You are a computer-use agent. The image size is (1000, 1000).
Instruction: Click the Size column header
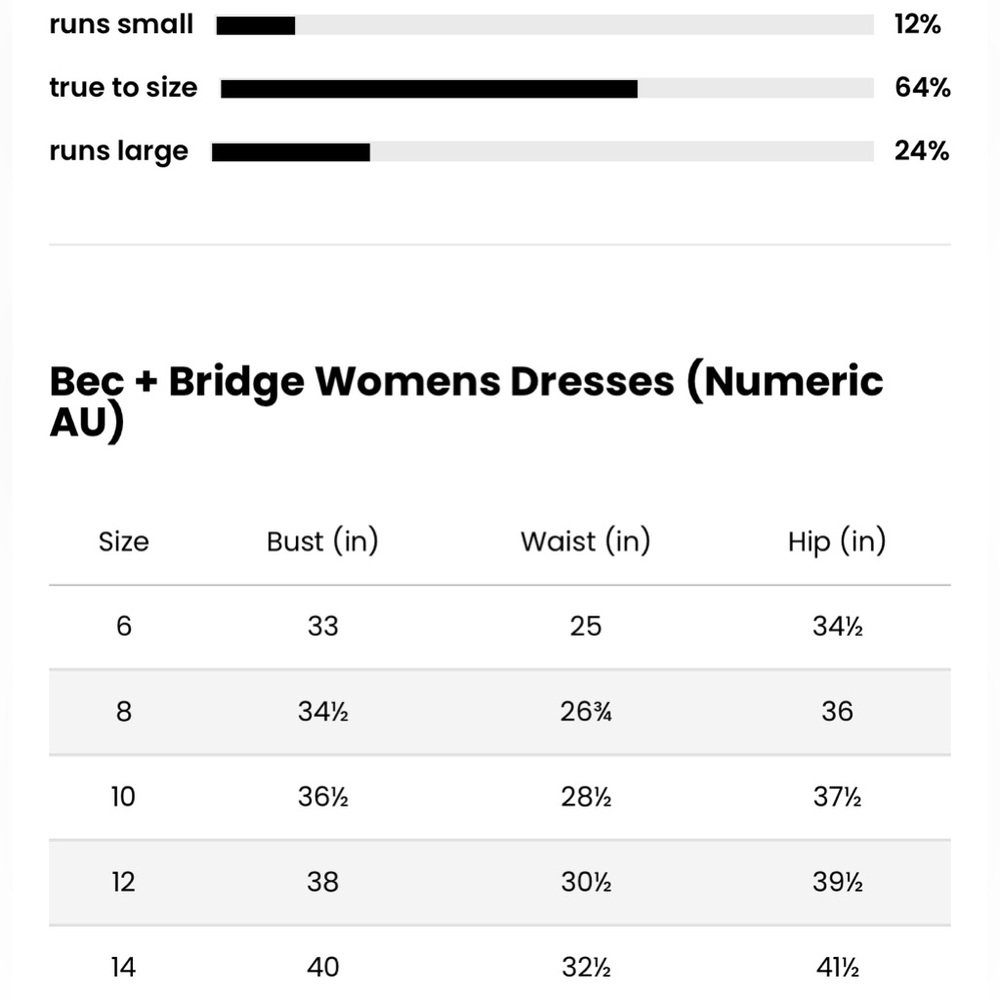(124, 541)
